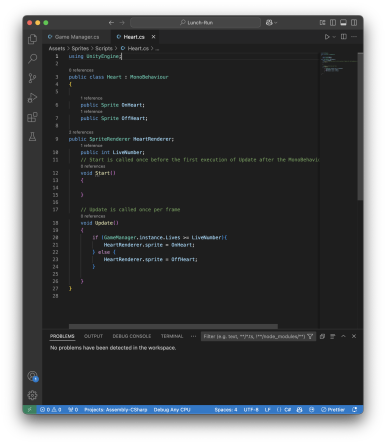
Task: Open the Extensions view
Action: point(32,117)
